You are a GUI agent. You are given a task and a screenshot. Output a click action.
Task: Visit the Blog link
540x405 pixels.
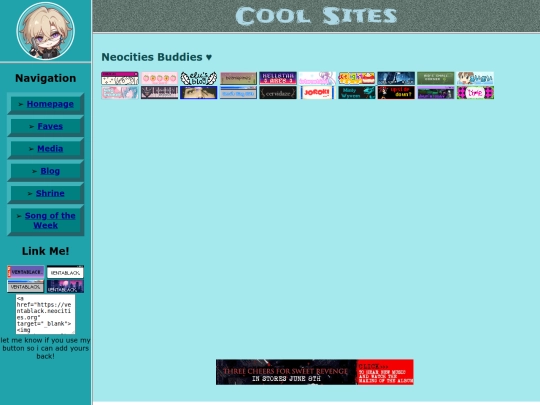coord(50,171)
